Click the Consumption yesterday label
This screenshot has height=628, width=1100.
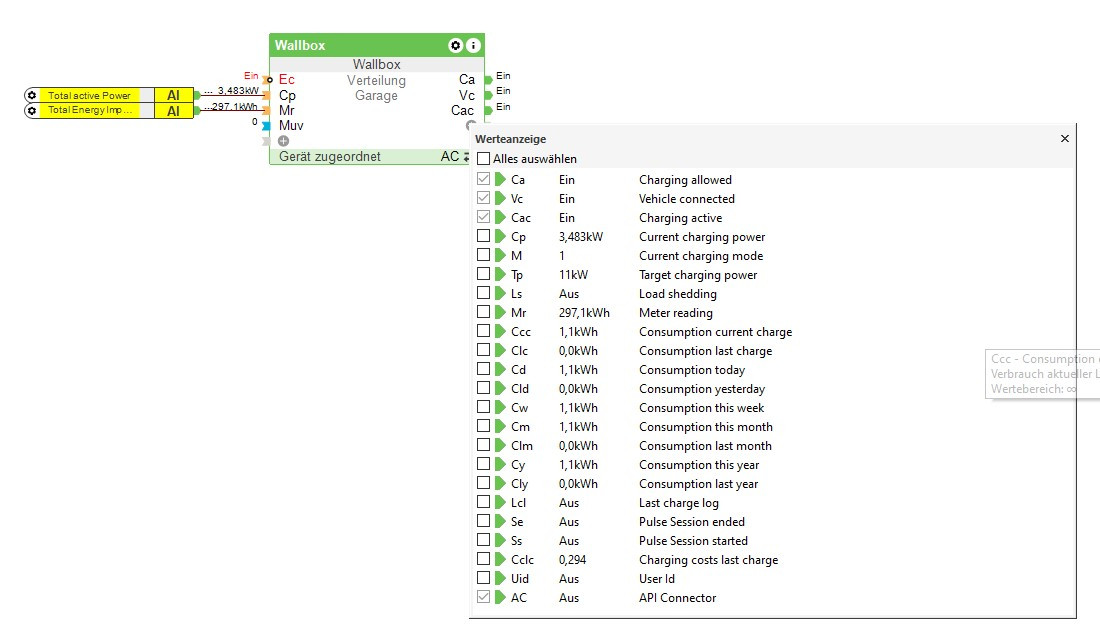[702, 389]
